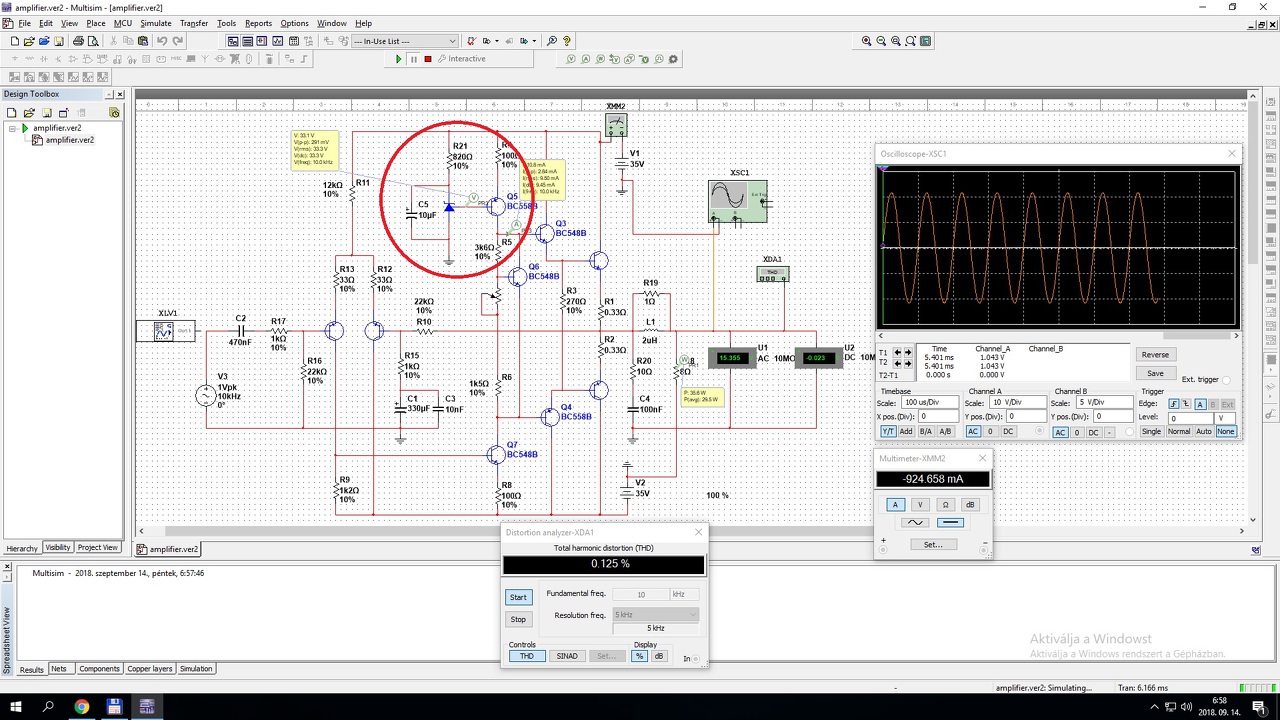Pause the running simulation
The height and width of the screenshot is (720, 1280).
413,59
